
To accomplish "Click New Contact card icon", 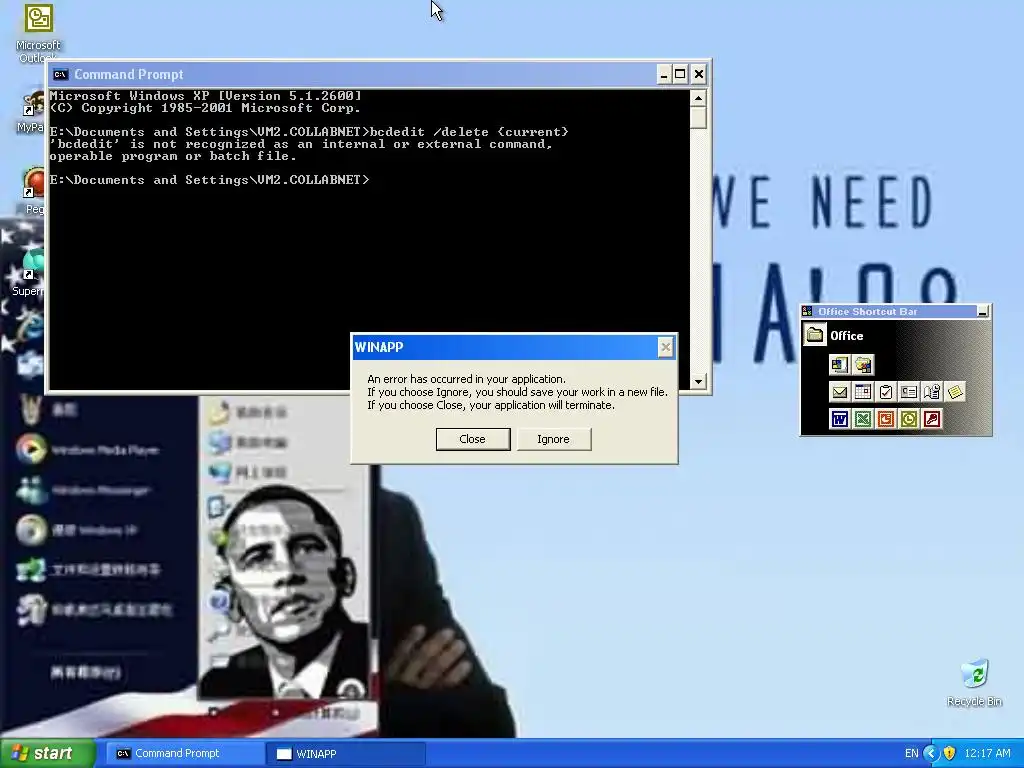I will point(908,392).
